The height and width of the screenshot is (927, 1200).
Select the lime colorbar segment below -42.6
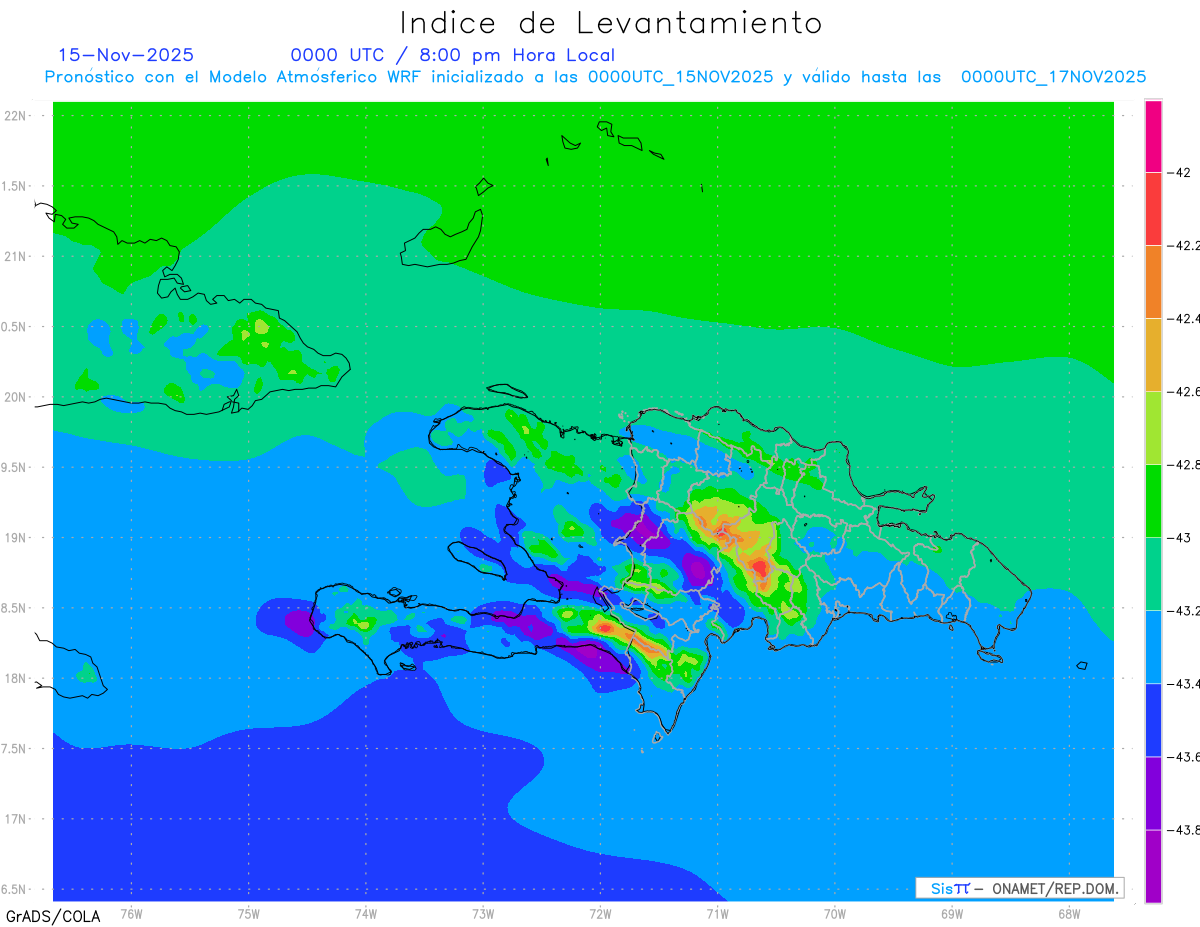1153,427
